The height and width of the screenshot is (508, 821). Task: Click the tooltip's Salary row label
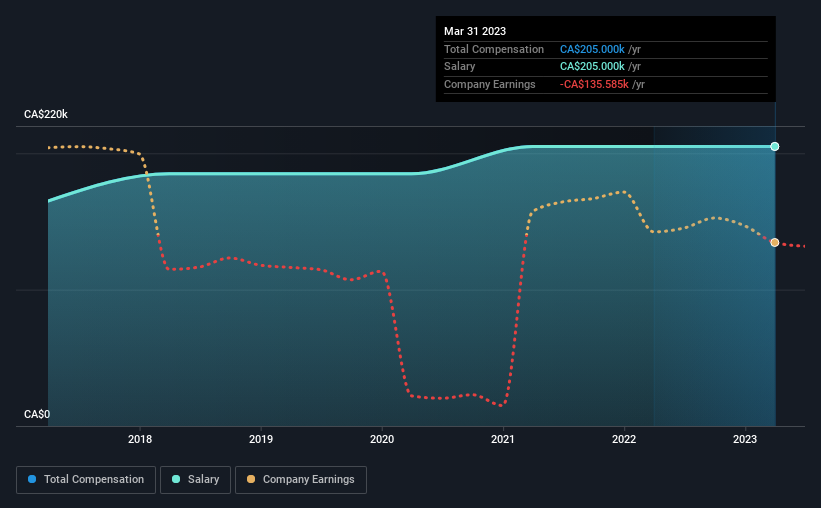pyautogui.click(x=459, y=67)
